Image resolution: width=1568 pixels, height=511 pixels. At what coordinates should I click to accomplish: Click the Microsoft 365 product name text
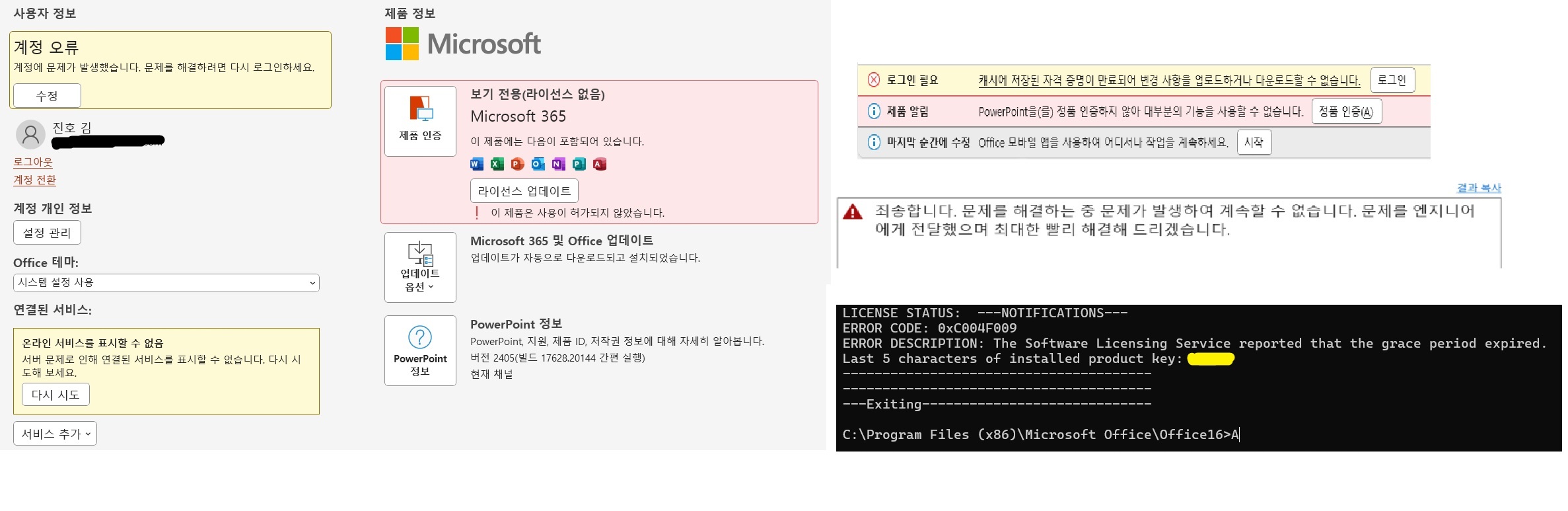coord(518,116)
